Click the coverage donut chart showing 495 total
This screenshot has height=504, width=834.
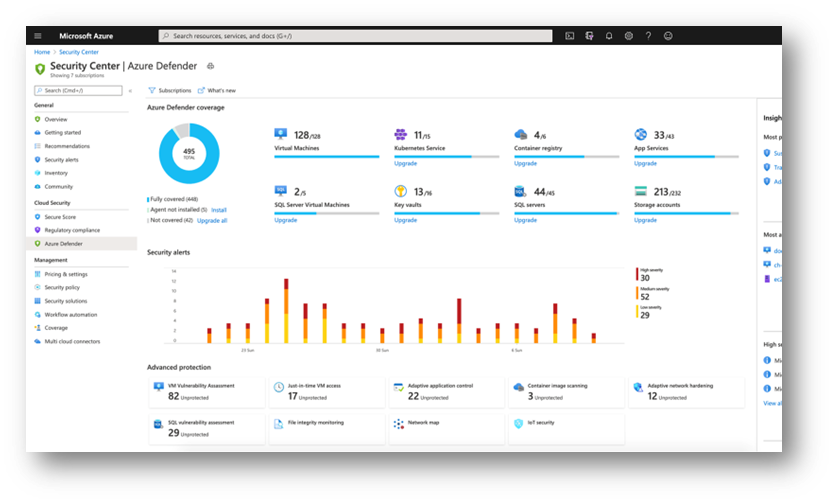(x=189, y=154)
